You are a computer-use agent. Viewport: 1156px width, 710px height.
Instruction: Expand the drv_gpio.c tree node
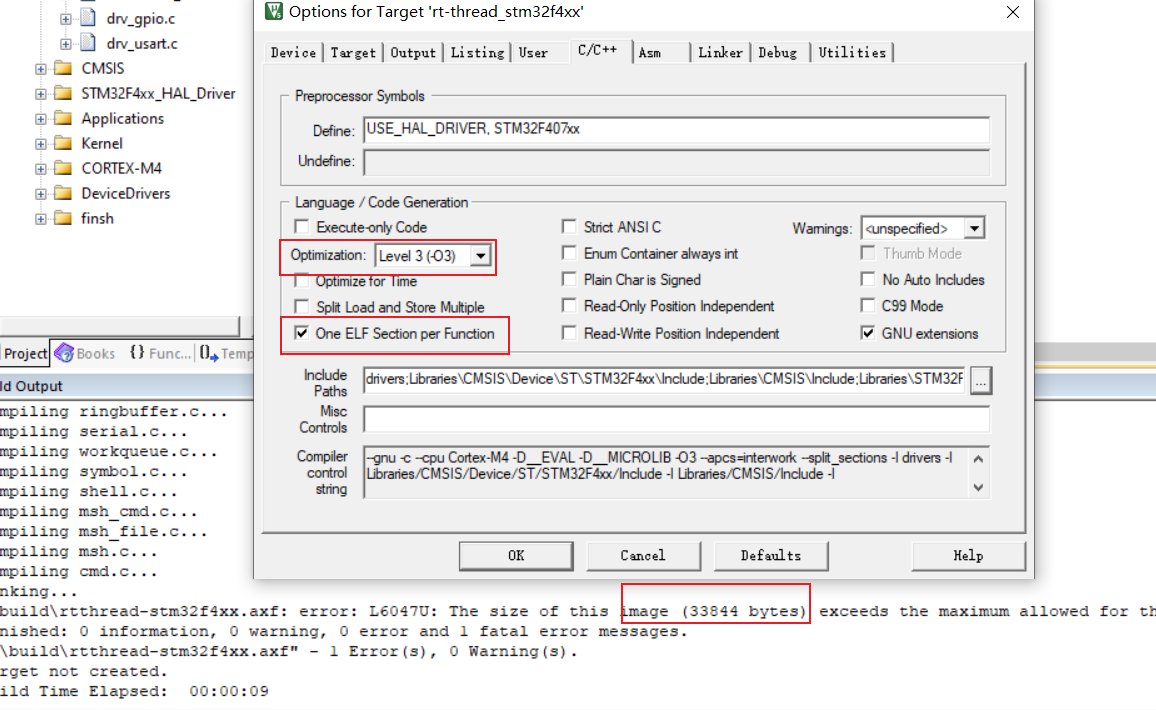[66, 19]
